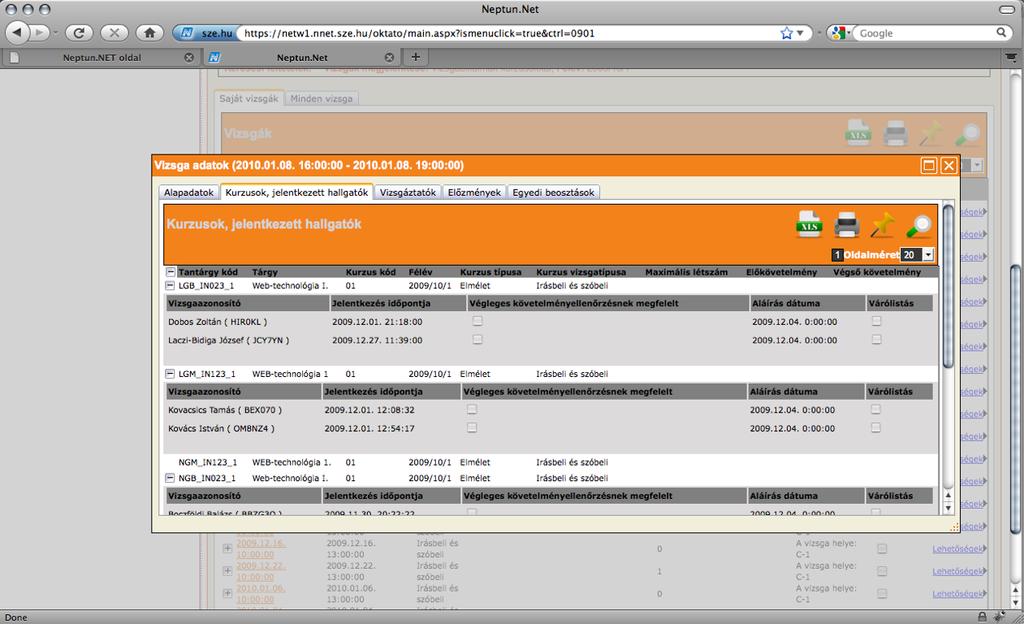Open search with dialog magnifier icon
The width and height of the screenshot is (1024, 624).
920,225
